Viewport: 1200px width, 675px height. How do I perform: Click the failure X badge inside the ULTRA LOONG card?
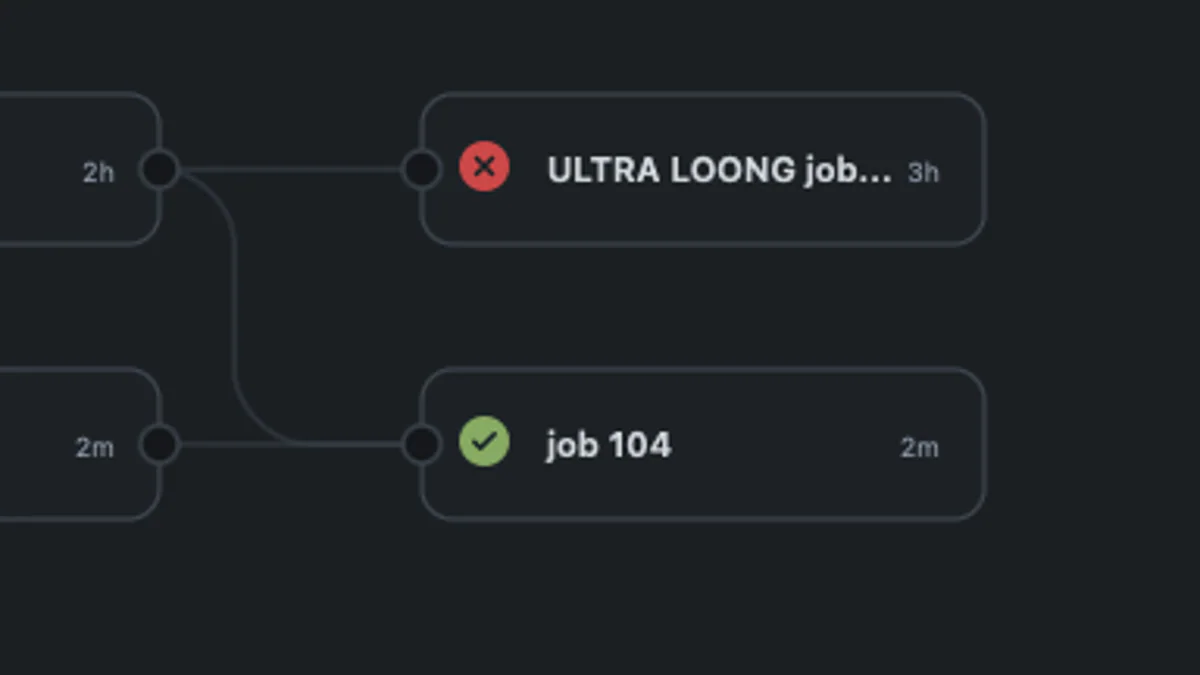point(483,168)
